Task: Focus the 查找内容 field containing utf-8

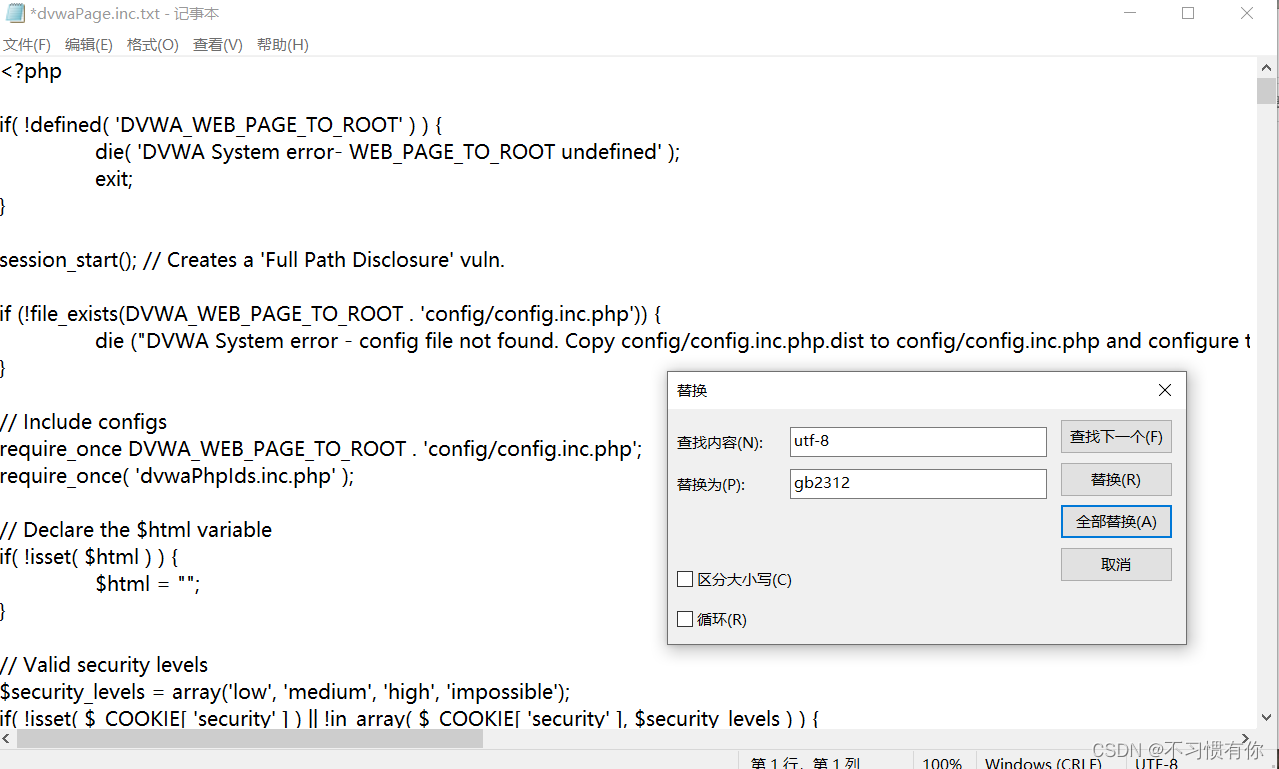Action: (918, 441)
